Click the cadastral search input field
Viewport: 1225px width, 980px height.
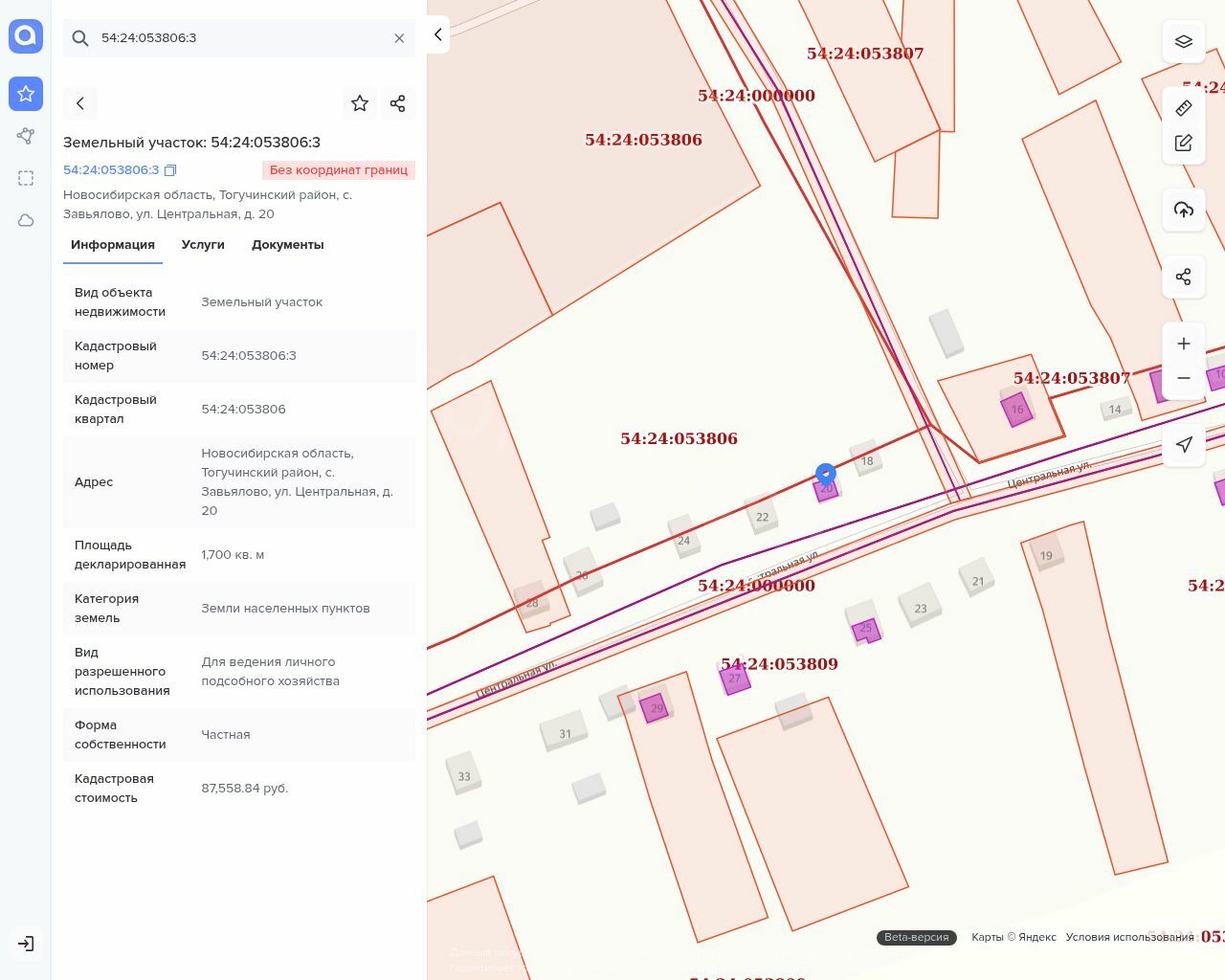239,38
